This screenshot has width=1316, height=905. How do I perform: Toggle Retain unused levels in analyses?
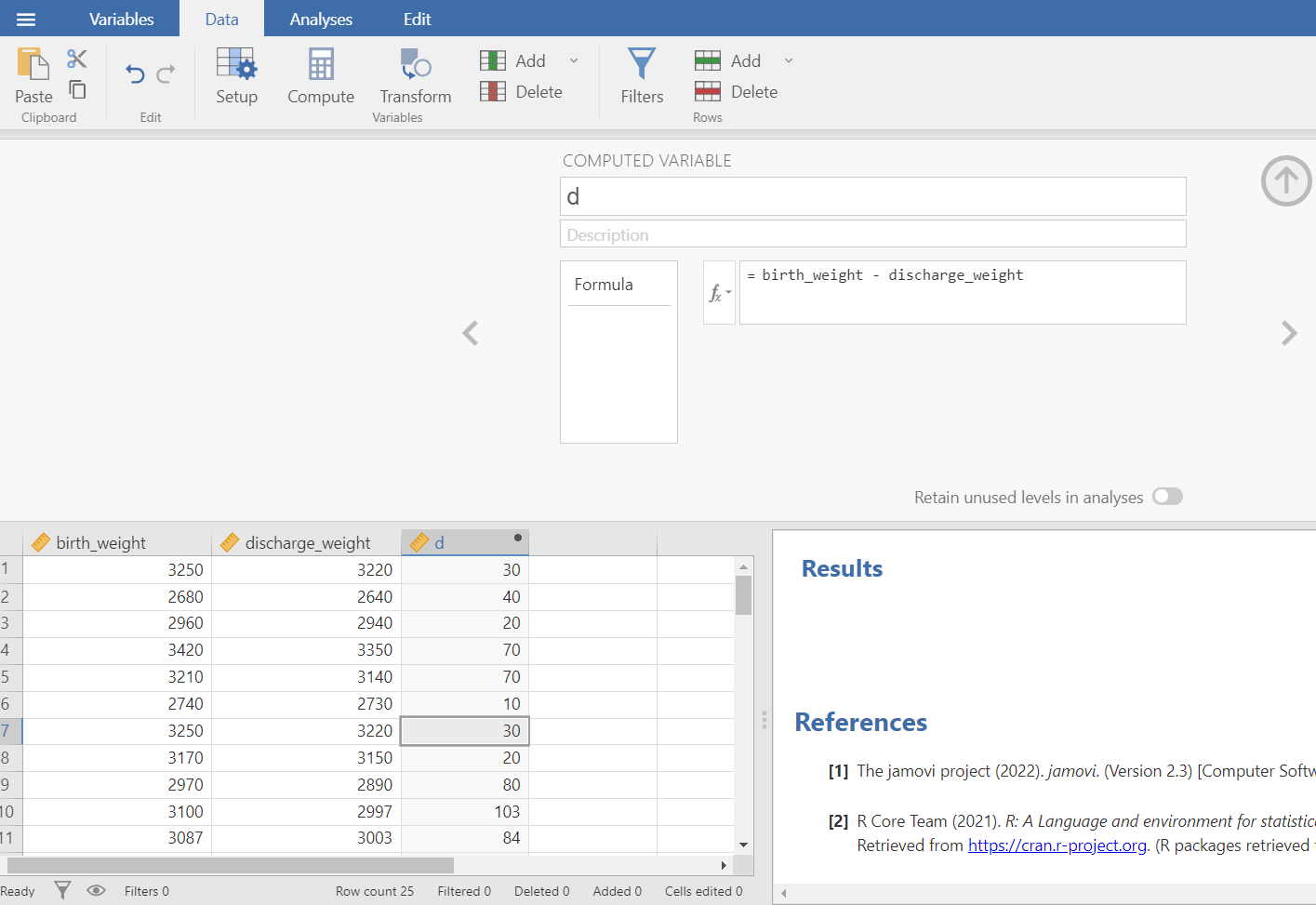pyautogui.click(x=1167, y=497)
